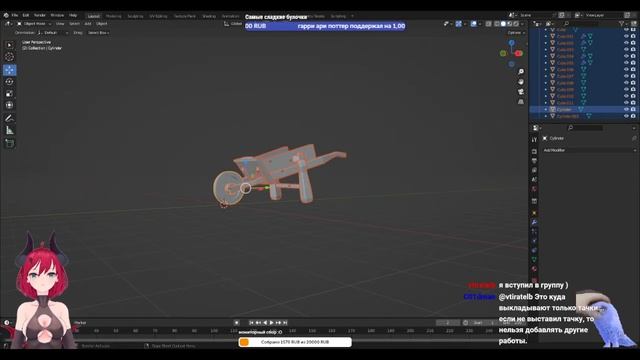
Task: Select the Transform tool
Action: tap(9, 105)
